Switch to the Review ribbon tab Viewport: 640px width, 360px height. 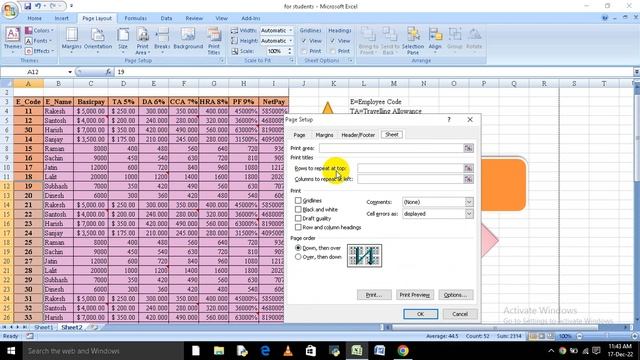[x=194, y=18]
